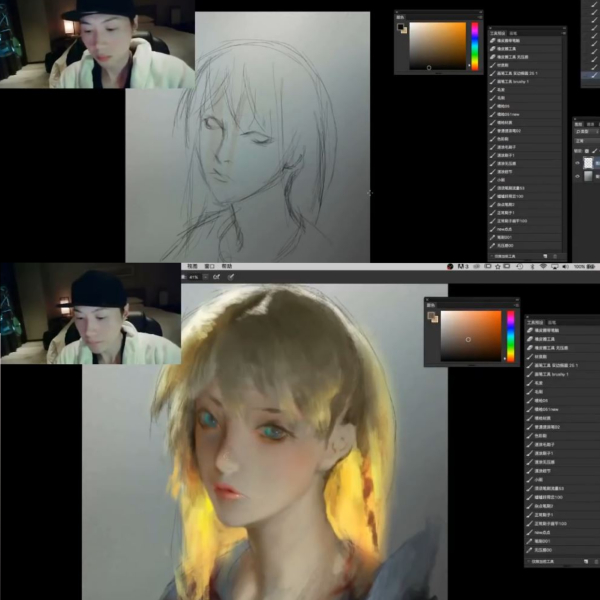Switch to second tab in portrait screen presets panel
600x600 pixels.
point(551,322)
